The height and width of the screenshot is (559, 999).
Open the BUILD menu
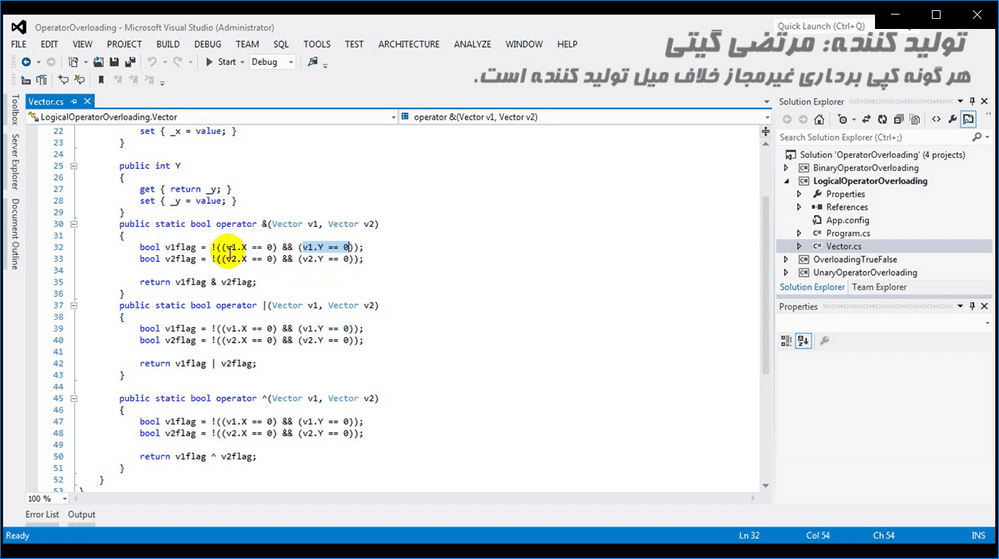pyautogui.click(x=168, y=44)
